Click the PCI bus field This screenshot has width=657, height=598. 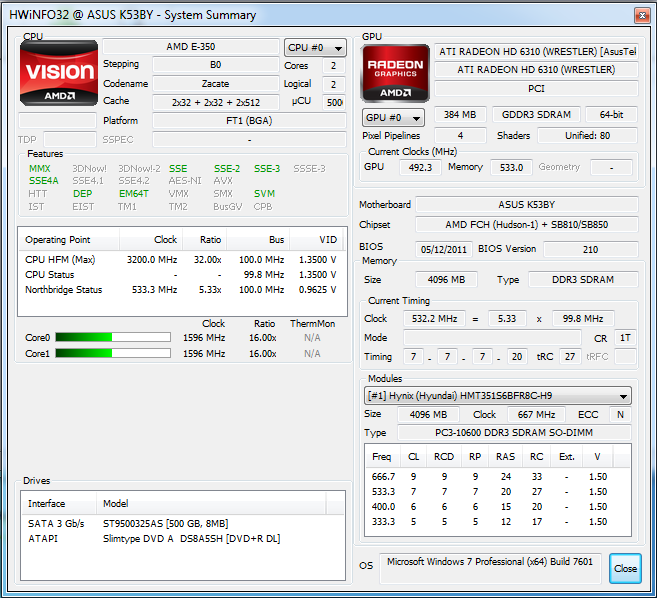tap(536, 88)
